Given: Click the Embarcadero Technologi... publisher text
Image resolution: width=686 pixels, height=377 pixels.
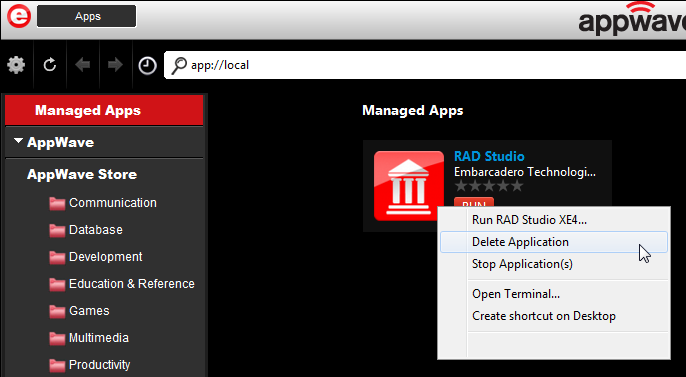Looking at the screenshot, I should tap(525, 172).
